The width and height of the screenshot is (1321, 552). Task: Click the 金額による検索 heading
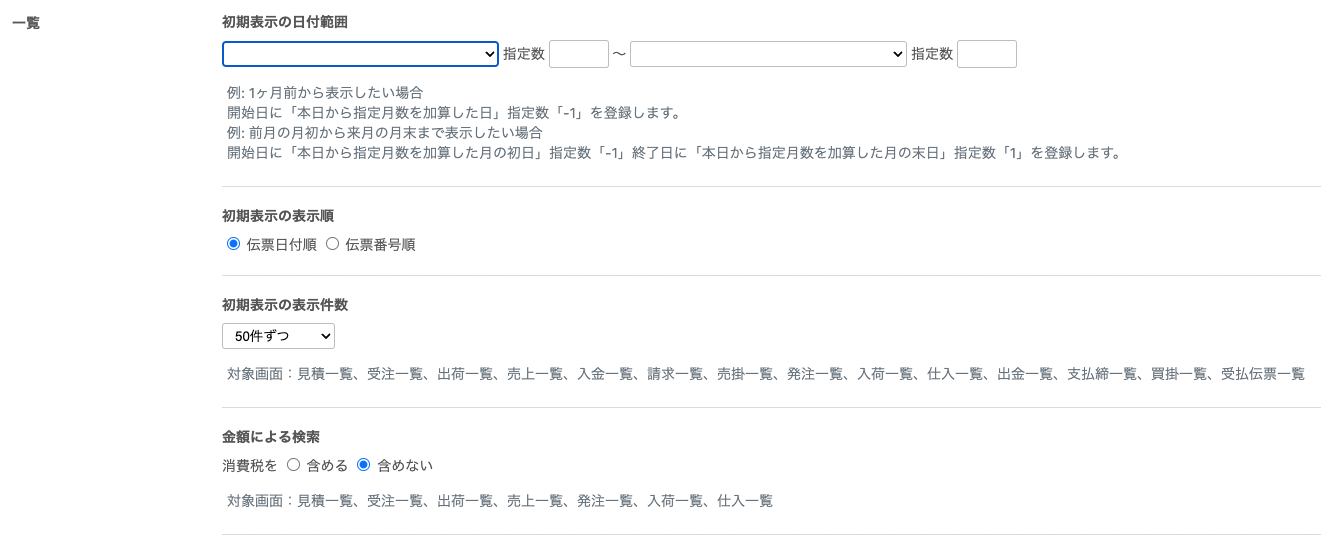271,437
